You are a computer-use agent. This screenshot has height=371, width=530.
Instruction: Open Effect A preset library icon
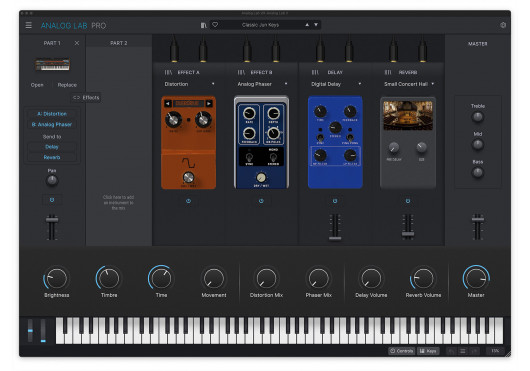(168, 72)
